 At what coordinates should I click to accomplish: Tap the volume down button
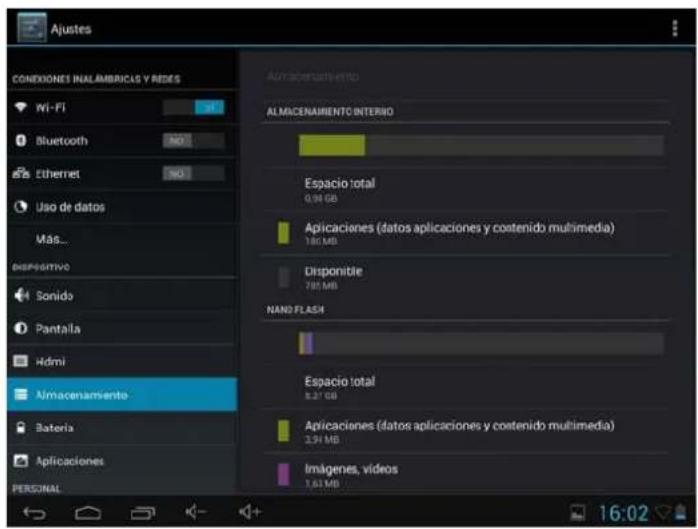195,512
